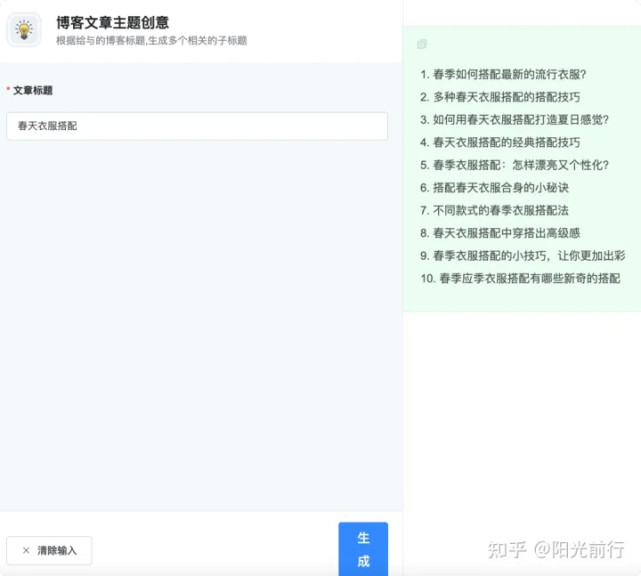
Task: Select result 10 春季应季衣服搭配有哪些新奇的搭配
Action: (x=520, y=278)
